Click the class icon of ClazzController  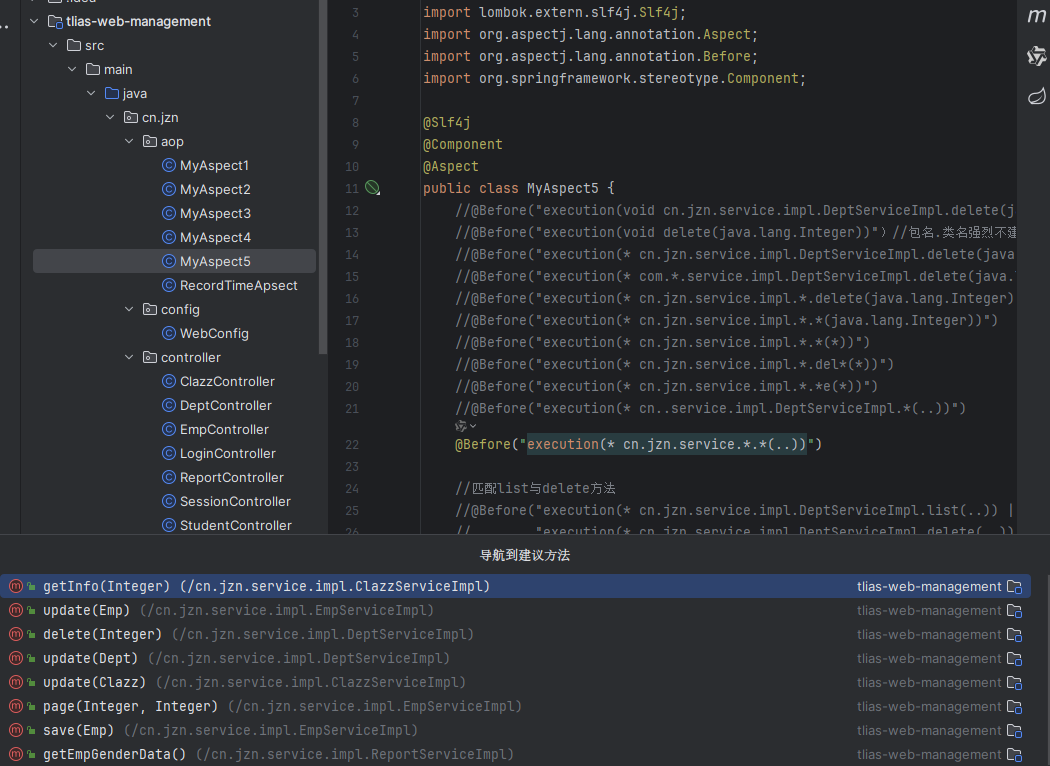coord(169,382)
